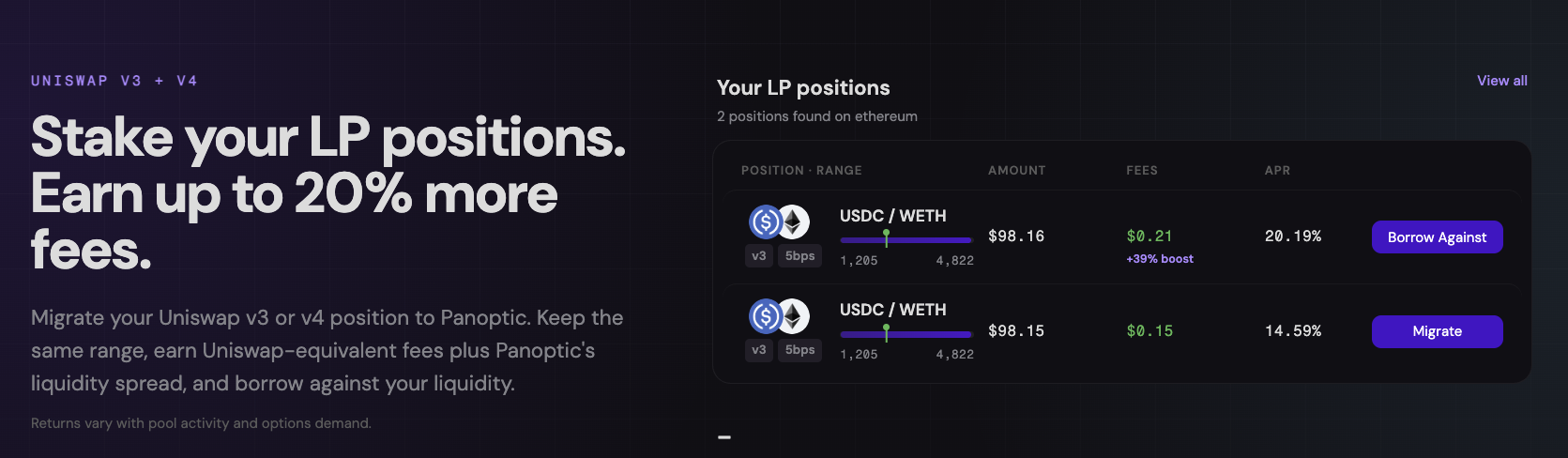The height and width of the screenshot is (458, 1568).
Task: Click the range bar of first position
Action: point(906,239)
